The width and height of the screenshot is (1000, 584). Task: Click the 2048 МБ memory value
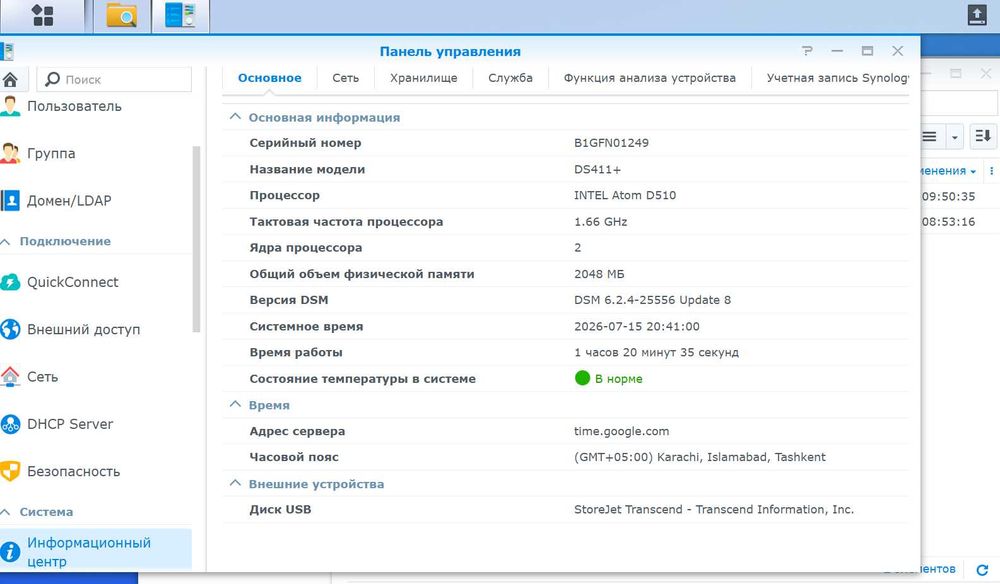(599, 274)
